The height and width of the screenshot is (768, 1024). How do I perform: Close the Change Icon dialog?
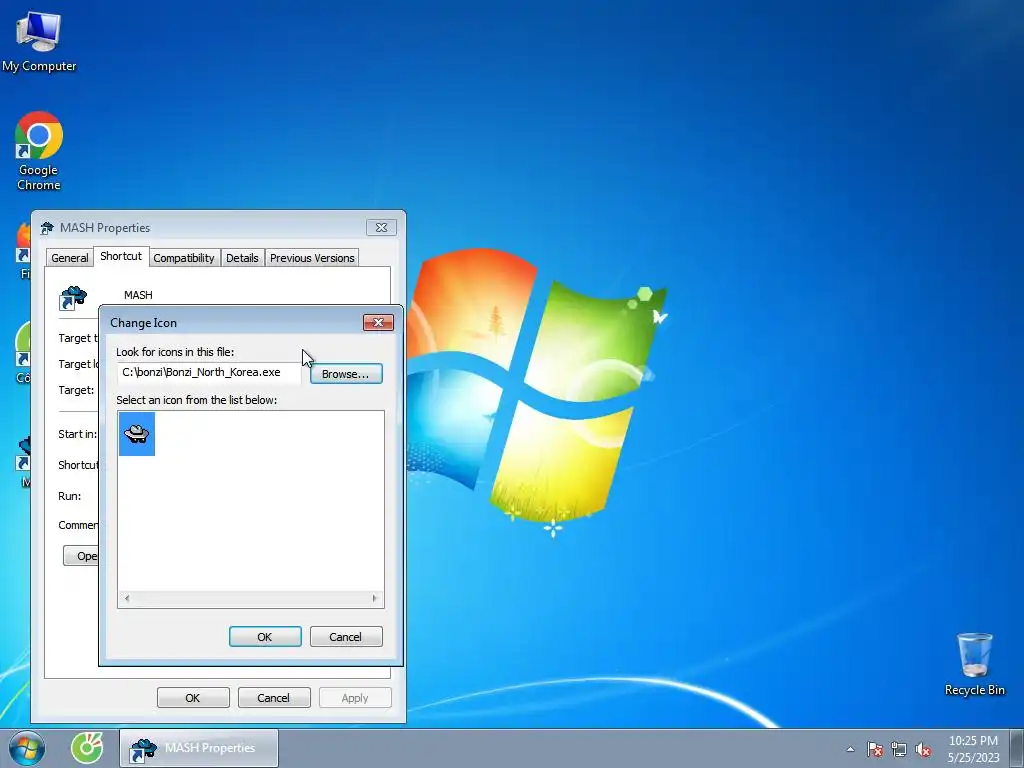[x=378, y=323]
